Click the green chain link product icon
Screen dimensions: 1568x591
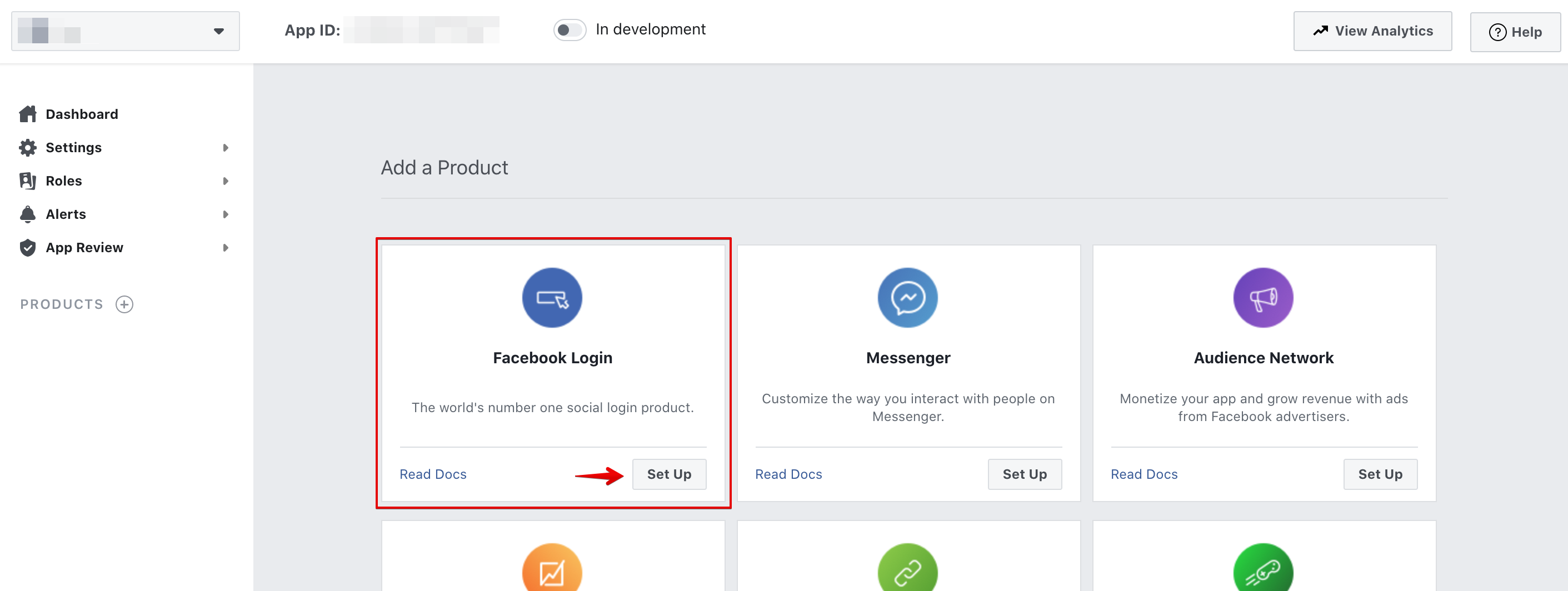coord(907,568)
